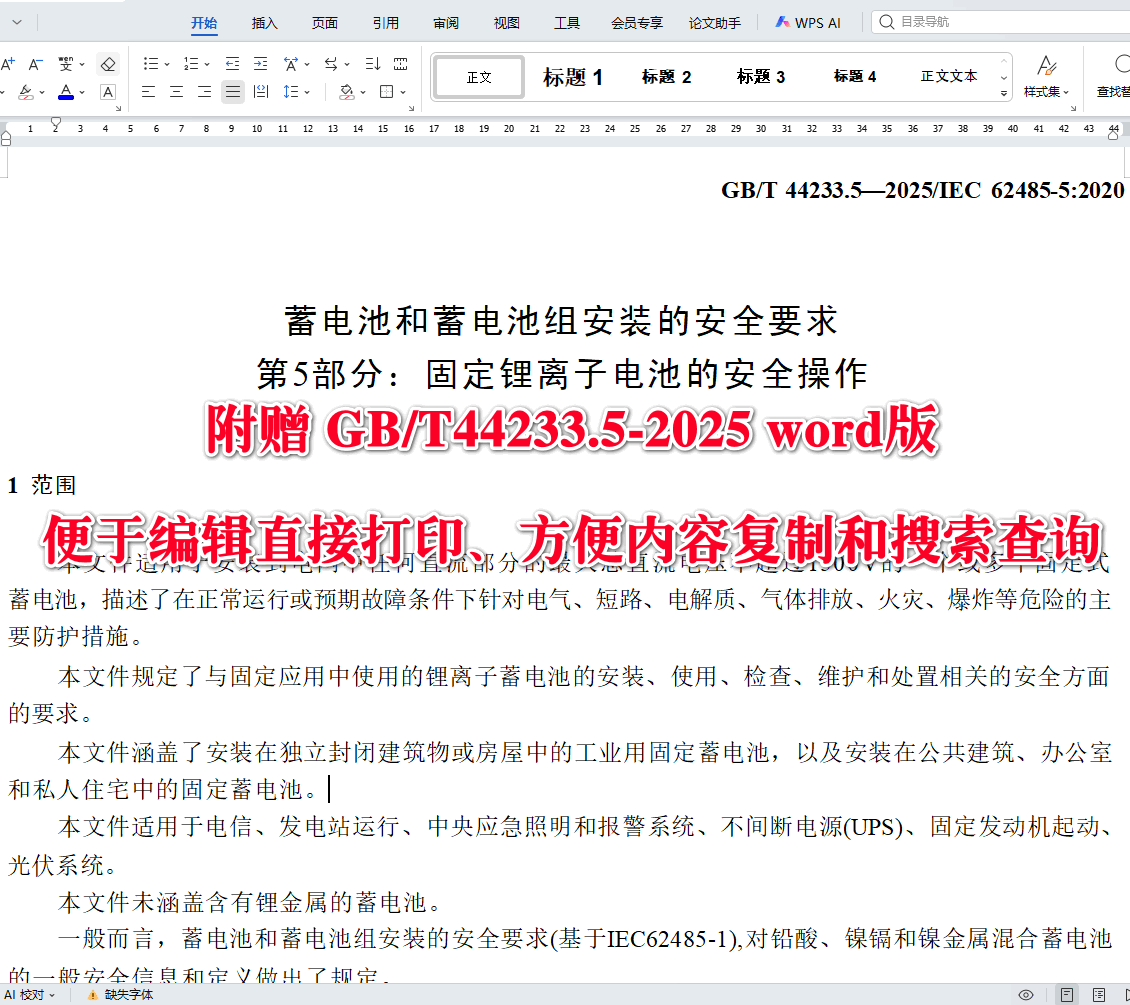Add character border (boxed A) icon
Viewport: 1130px width, 1005px height.
coord(108,91)
